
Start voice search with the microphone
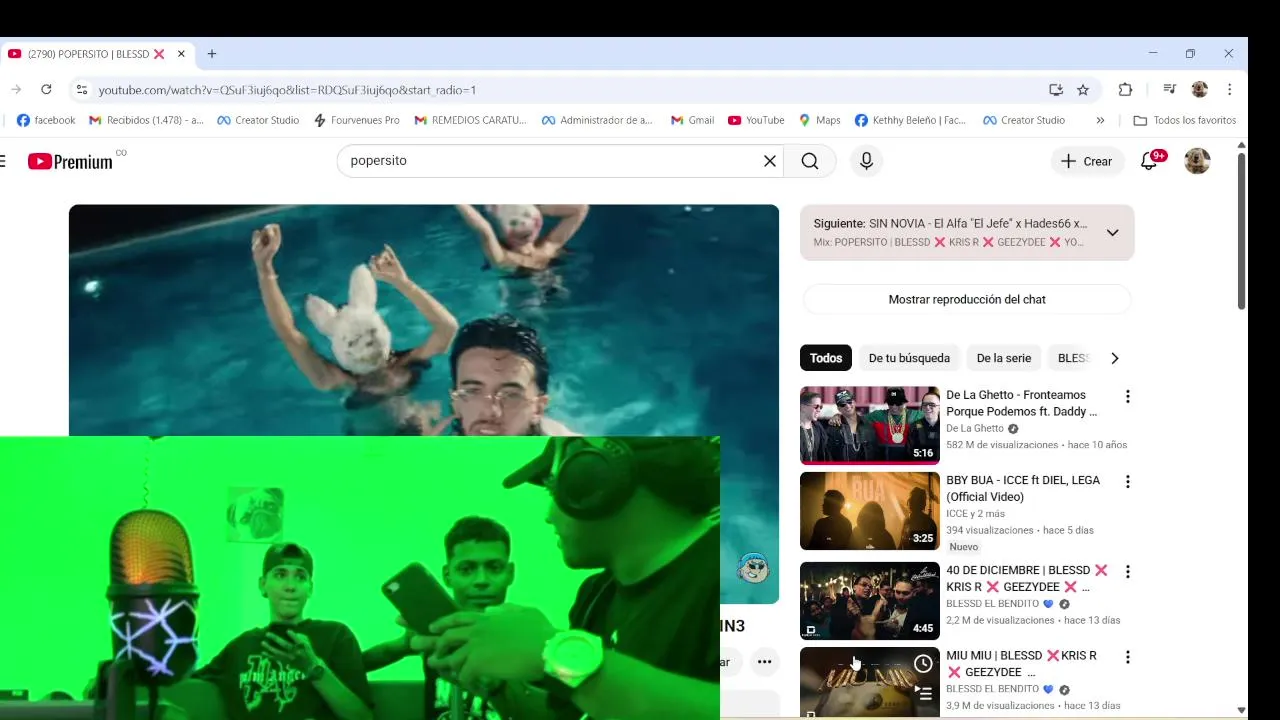[866, 161]
